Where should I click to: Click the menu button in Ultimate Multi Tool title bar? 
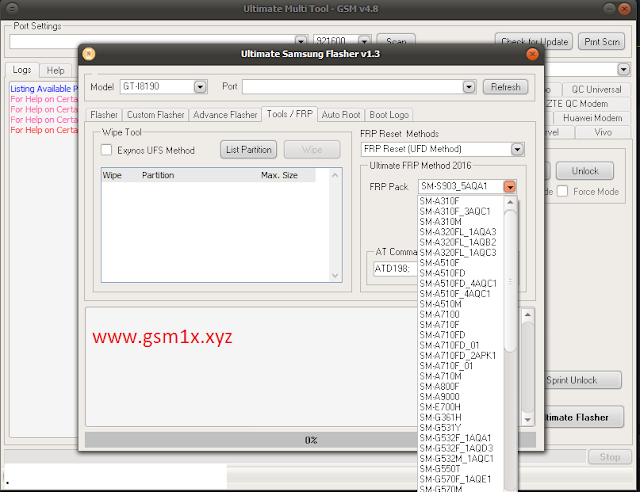pyautogui.click(x=12, y=8)
